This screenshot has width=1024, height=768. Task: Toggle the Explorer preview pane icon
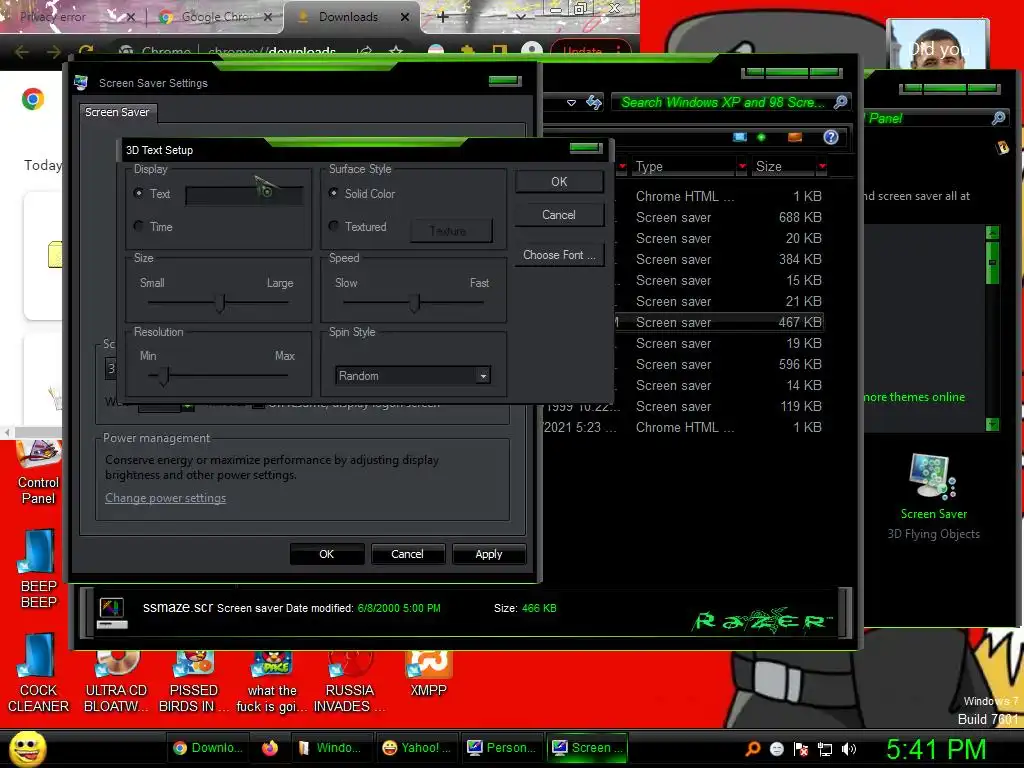click(795, 137)
